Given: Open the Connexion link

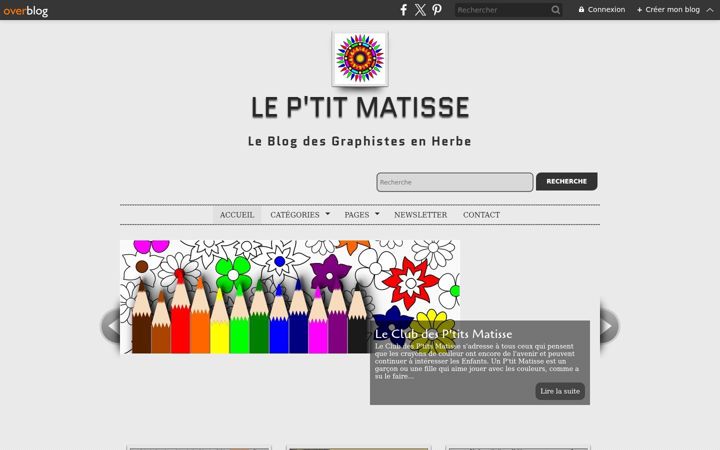Looking at the screenshot, I should click(x=602, y=10).
